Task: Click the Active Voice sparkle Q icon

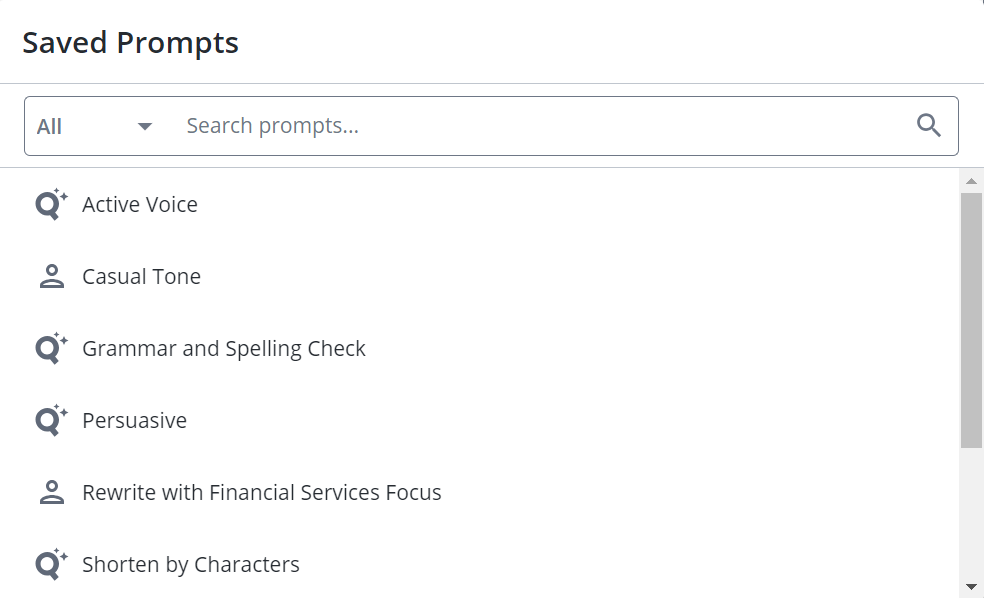Action: (51, 204)
